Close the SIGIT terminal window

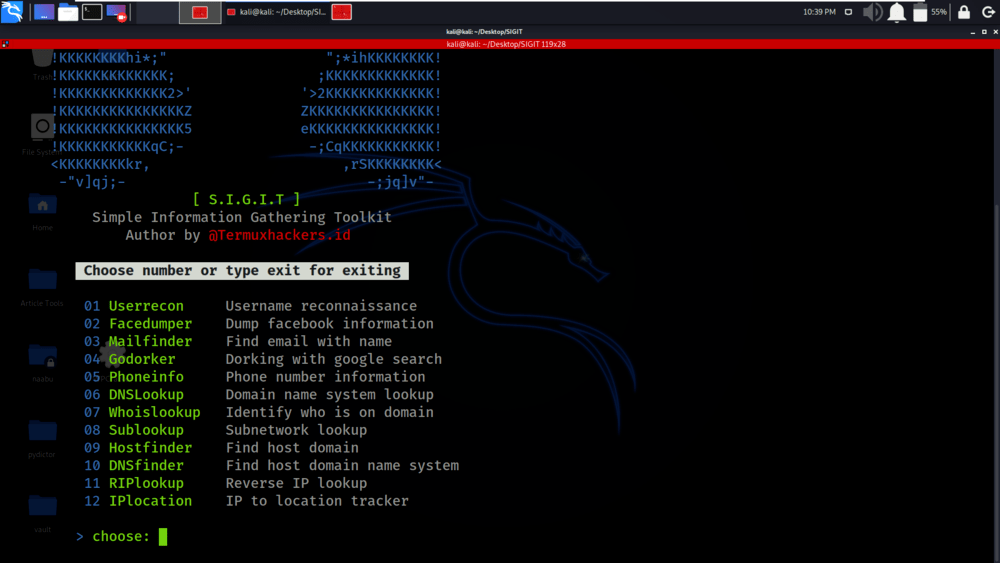pos(996,32)
